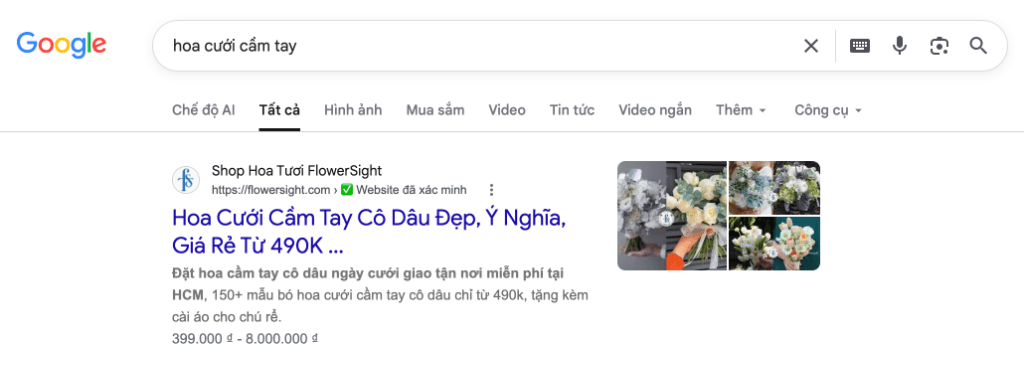Click the FlowerSight site favicon
Image resolution: width=1024 pixels, height=367 pixels.
pyautogui.click(x=185, y=180)
